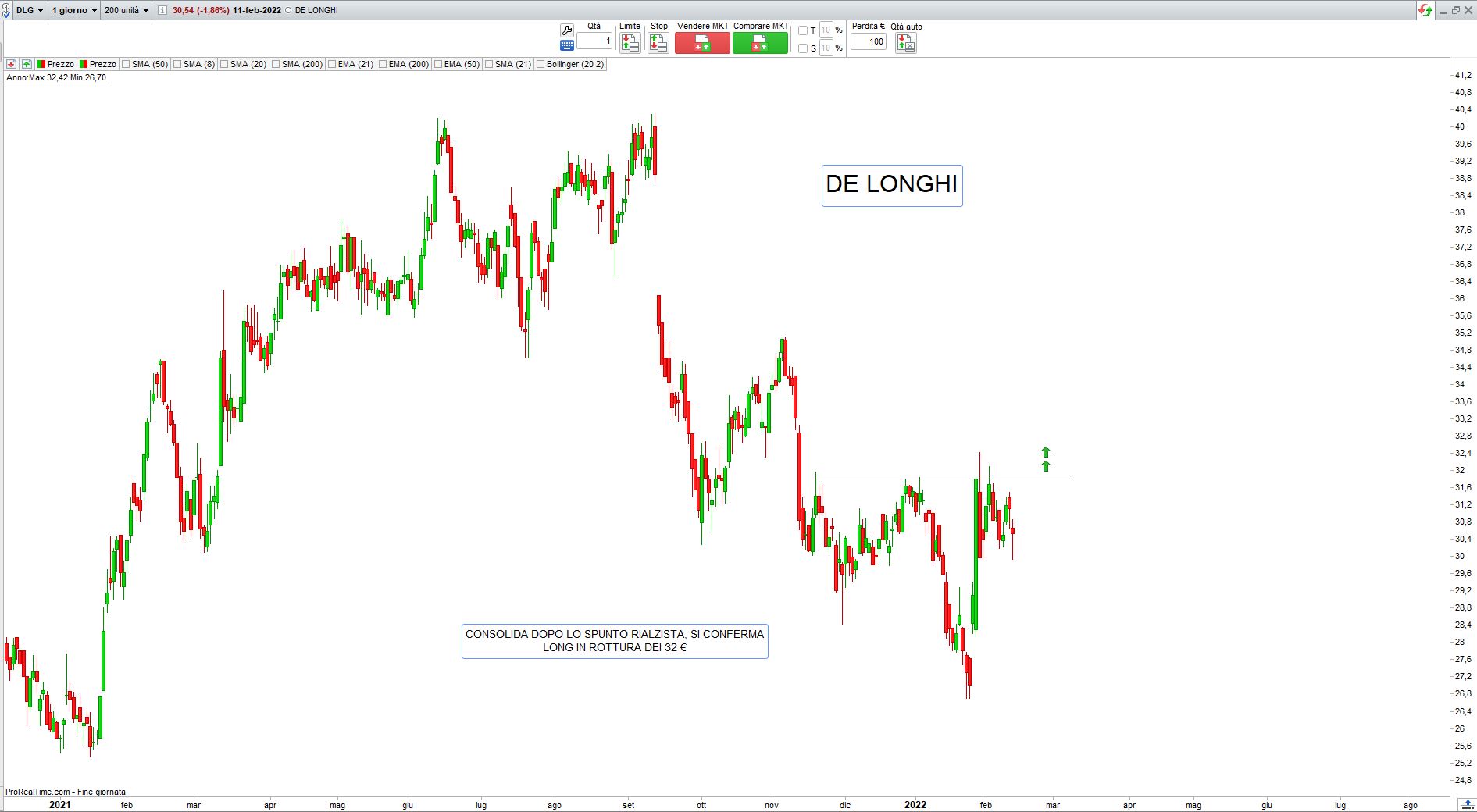Click the 30,54 (-1,86%) price quote
This screenshot has width=1477, height=812.
pos(201,10)
